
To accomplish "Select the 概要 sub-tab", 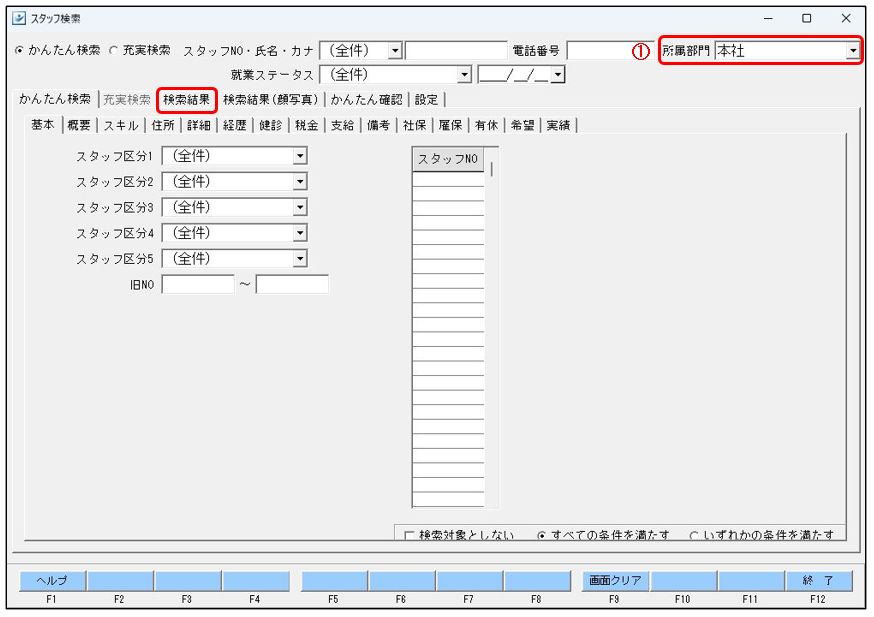I will tap(79, 125).
